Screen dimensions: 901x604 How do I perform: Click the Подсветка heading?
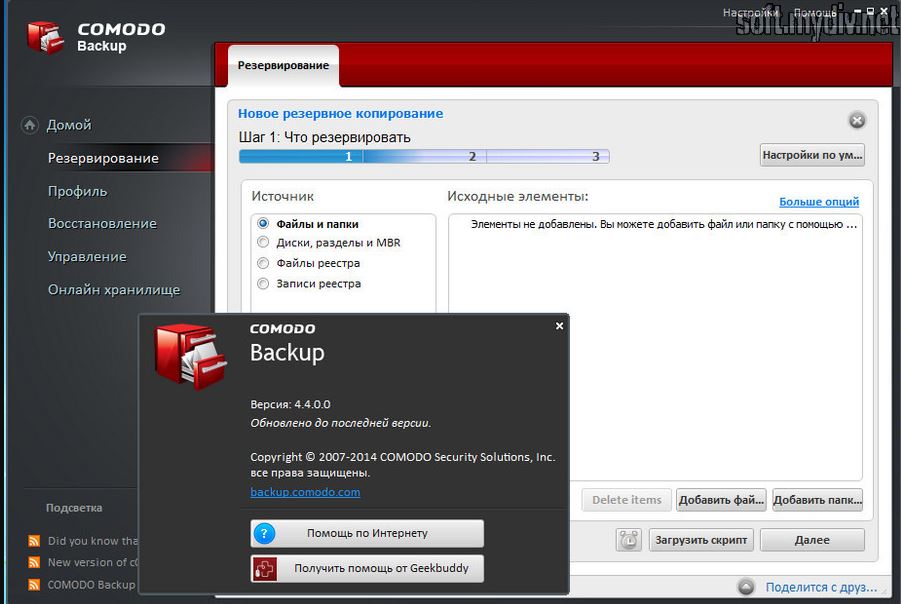point(74,508)
